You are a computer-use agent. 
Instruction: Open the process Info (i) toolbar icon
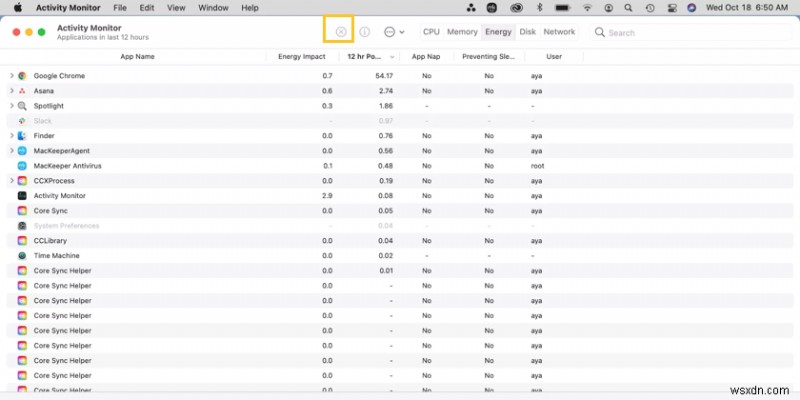pos(364,32)
